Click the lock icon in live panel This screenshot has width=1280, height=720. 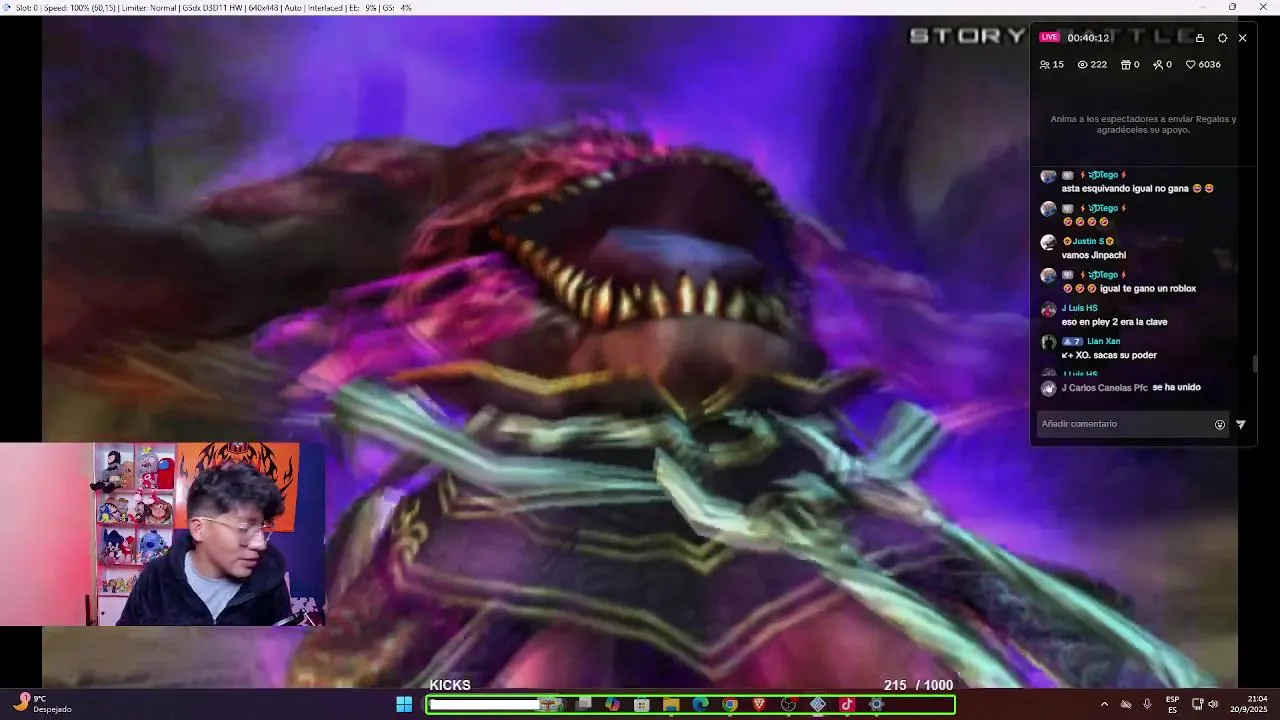[x=1200, y=38]
